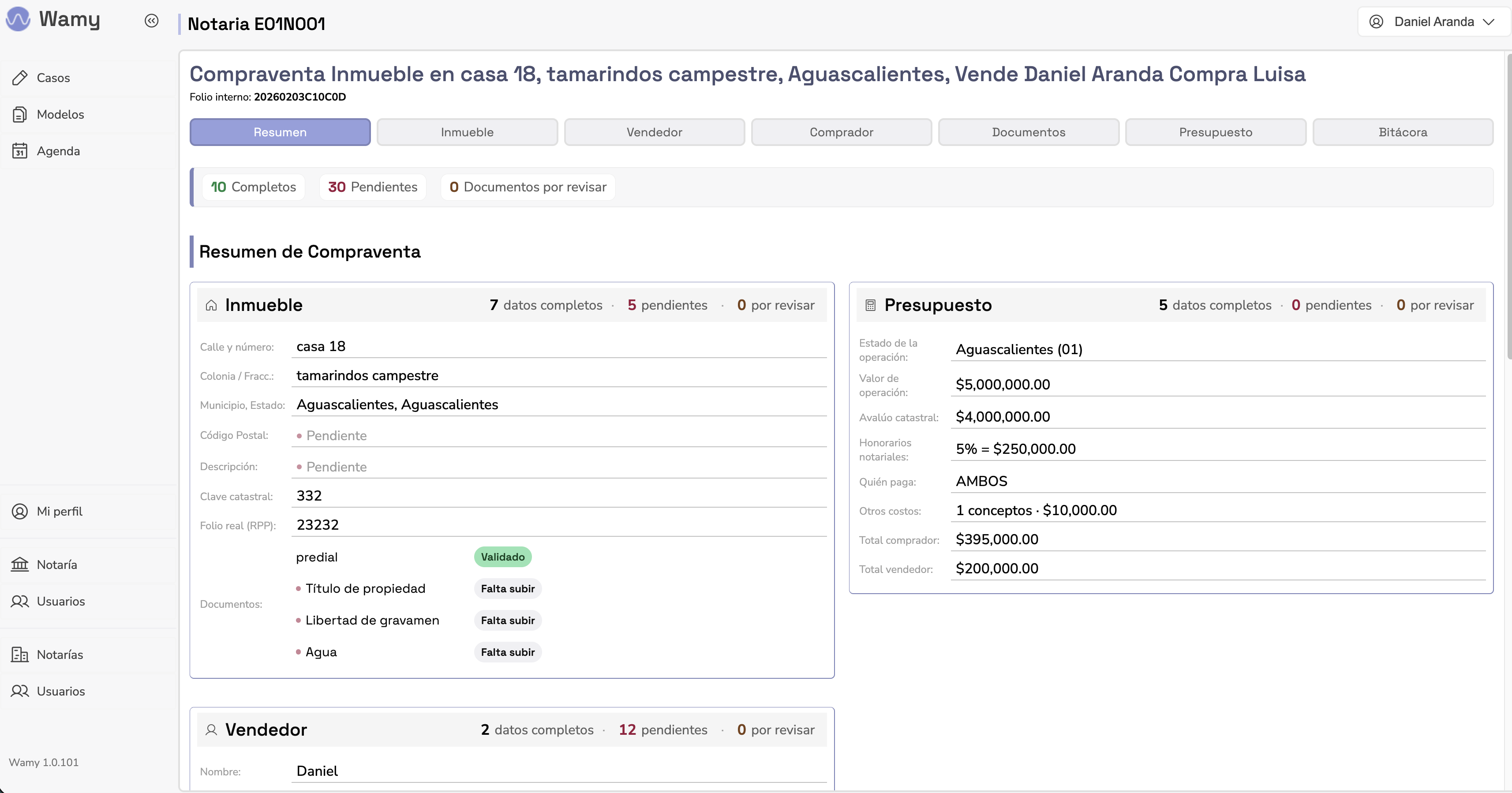Switch to the Inmueble tab
This screenshot has height=793, width=1512.
467,132
